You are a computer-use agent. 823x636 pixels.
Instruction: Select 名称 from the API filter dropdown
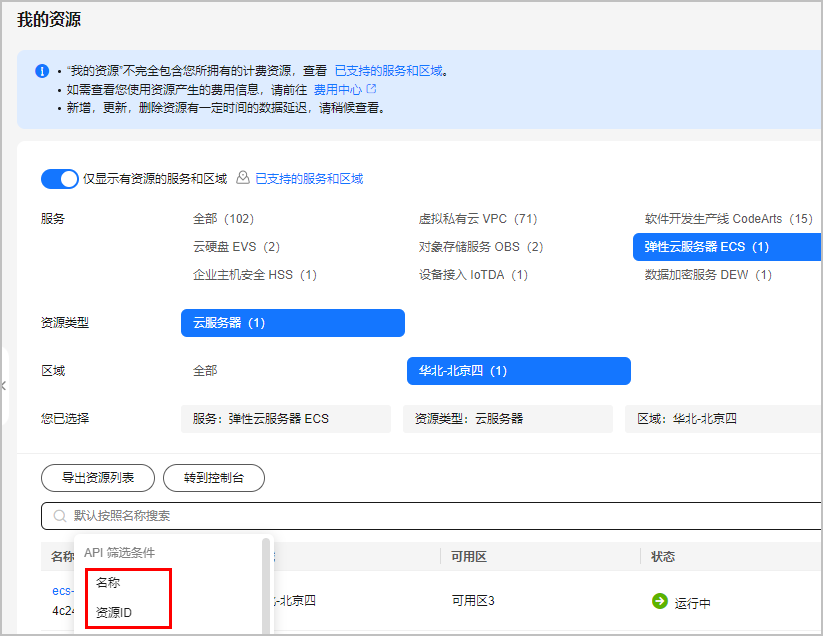click(x=110, y=581)
